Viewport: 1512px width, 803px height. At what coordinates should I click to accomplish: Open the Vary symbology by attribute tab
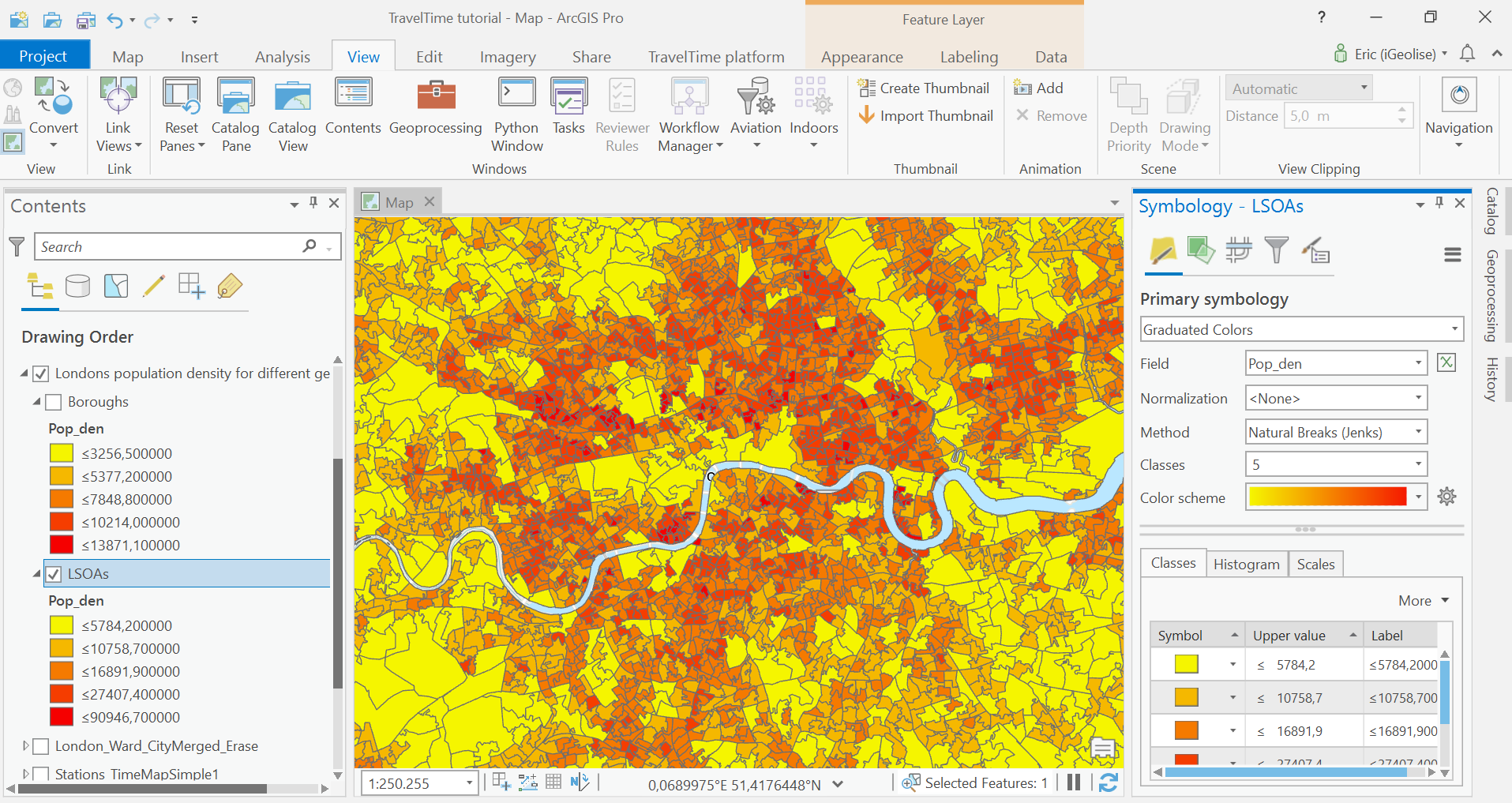point(1200,251)
